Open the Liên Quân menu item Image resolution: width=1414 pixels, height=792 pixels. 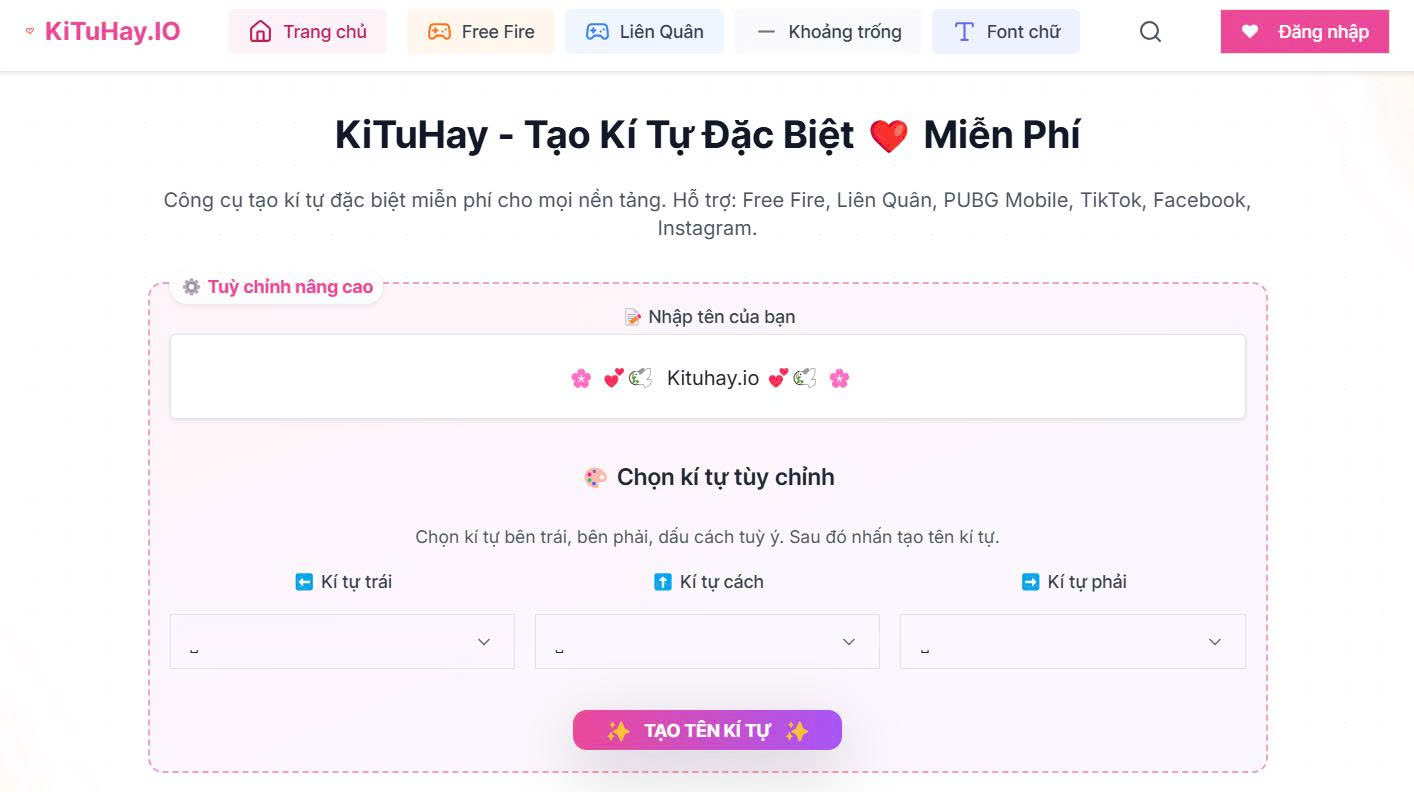(644, 32)
